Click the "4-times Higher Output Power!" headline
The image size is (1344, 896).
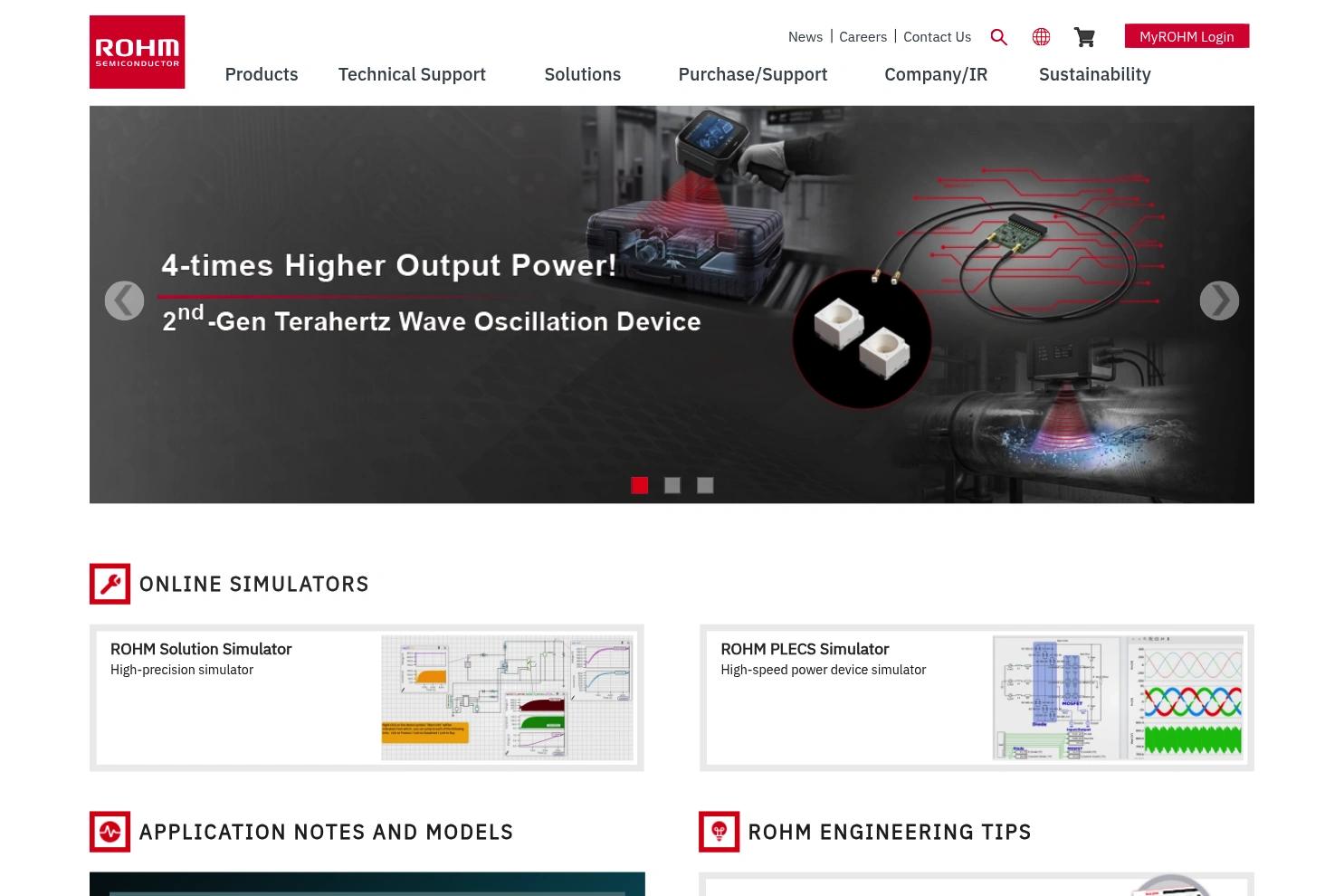pyautogui.click(x=389, y=265)
